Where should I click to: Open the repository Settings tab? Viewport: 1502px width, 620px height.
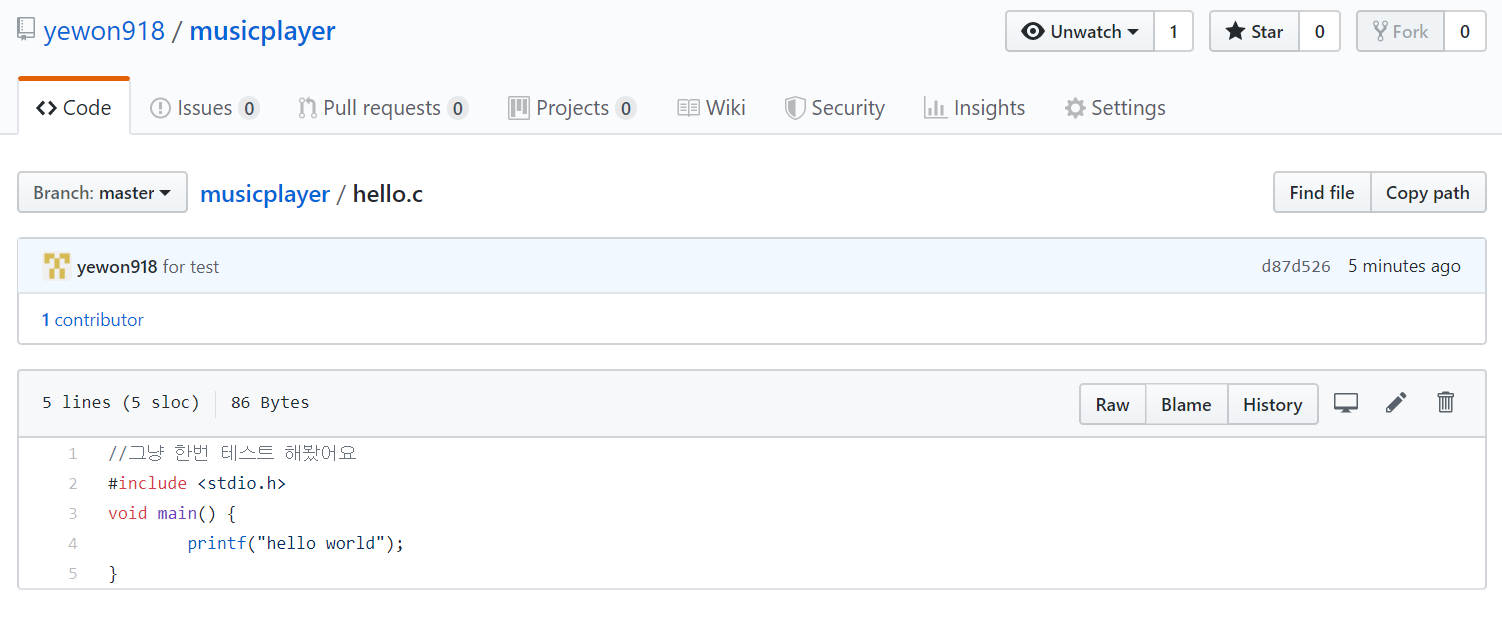[x=1115, y=107]
